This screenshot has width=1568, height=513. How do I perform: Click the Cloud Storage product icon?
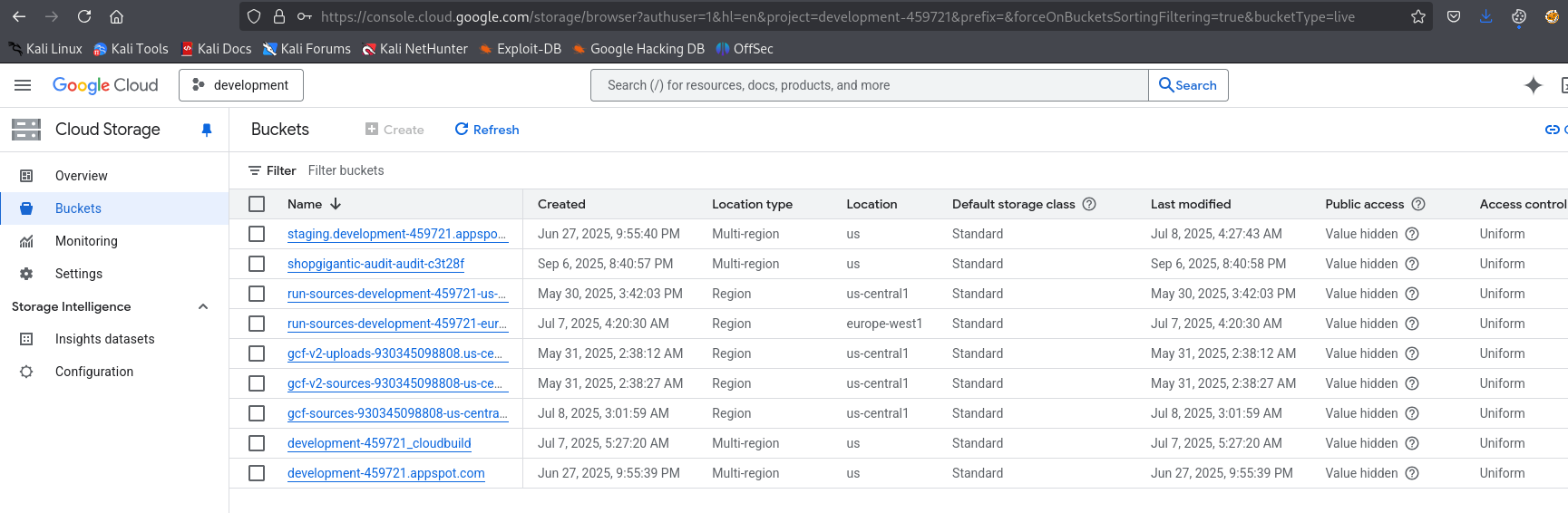(26, 130)
